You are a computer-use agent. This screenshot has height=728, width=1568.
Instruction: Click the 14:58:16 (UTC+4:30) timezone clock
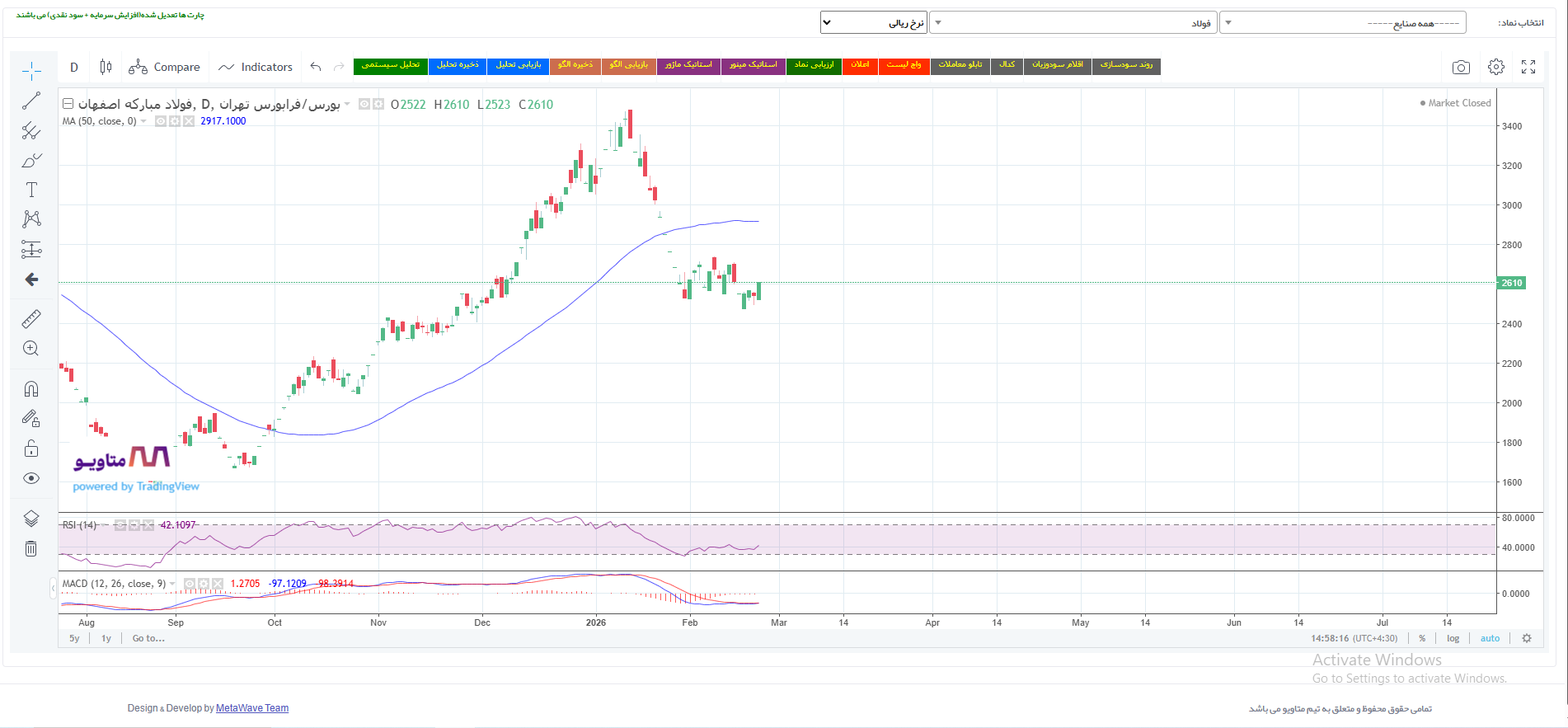(1354, 638)
